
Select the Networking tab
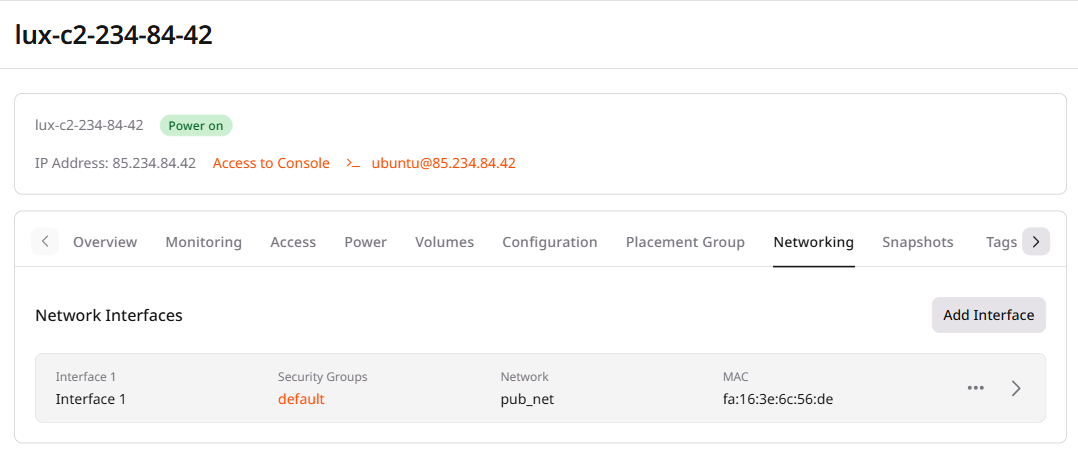pos(814,242)
